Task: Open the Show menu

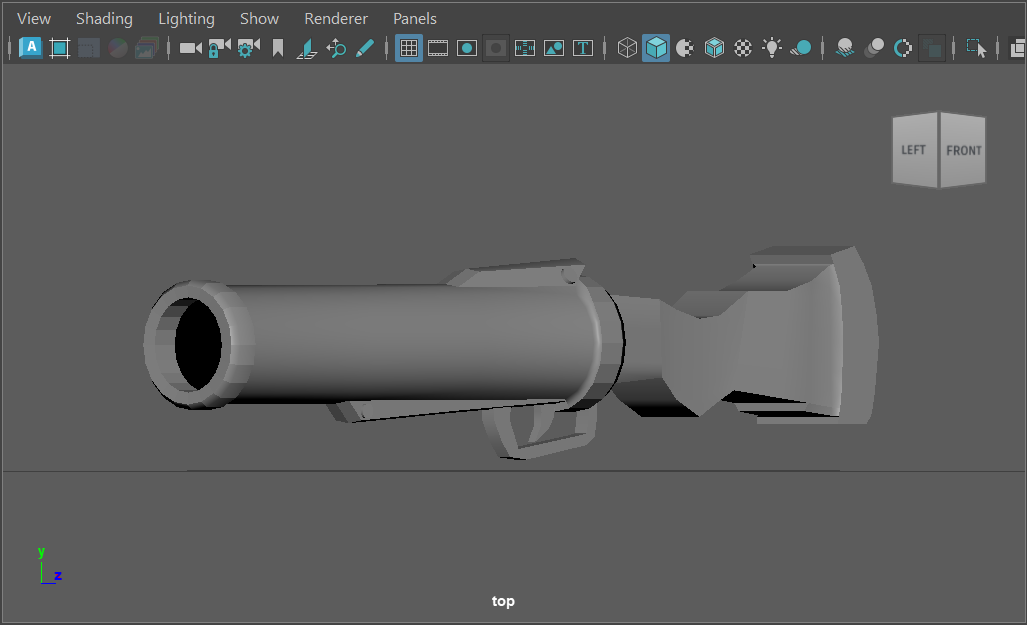Action: (259, 19)
